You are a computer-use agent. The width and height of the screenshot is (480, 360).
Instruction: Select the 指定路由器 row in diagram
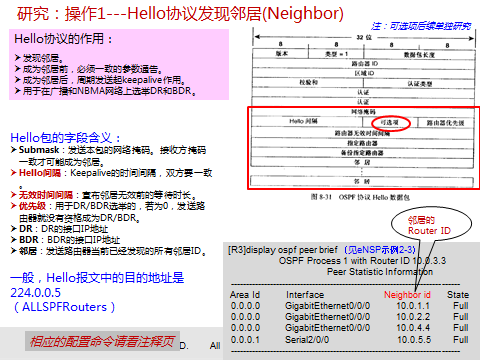click(x=363, y=143)
